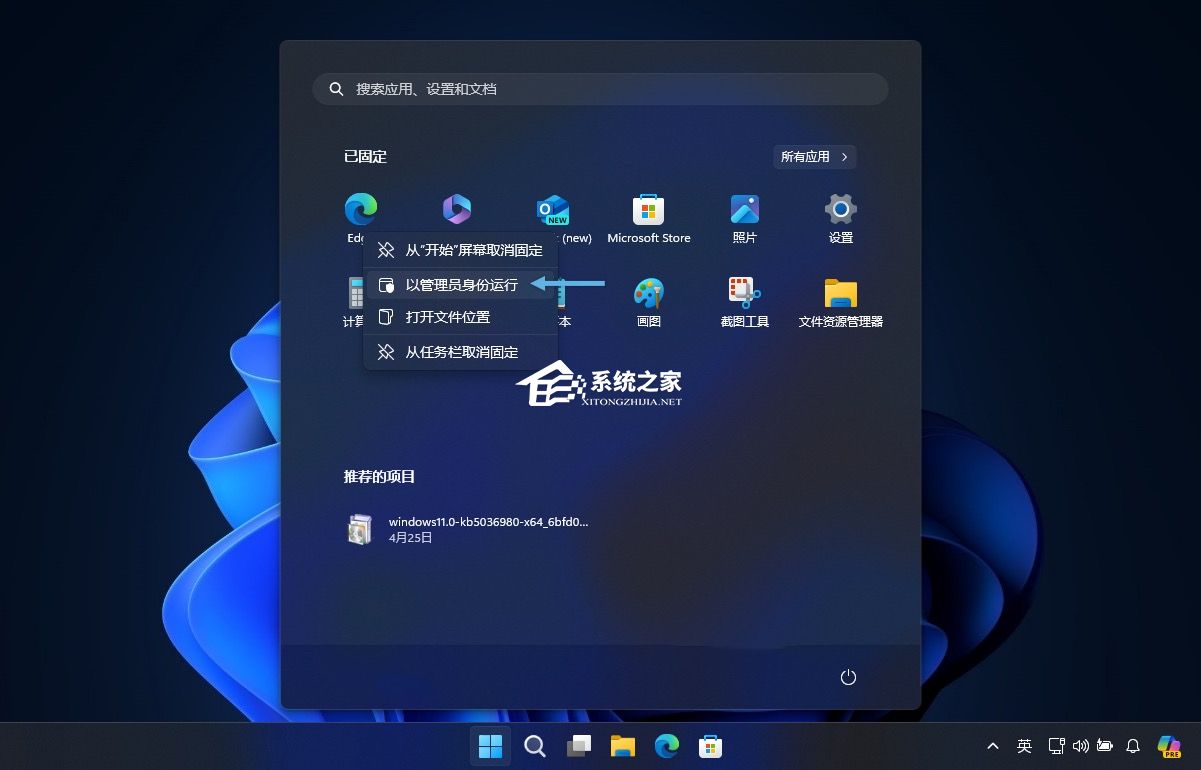Open the recommended windows11.0-kb5036980 file
Viewport: 1201px width, 770px height.
[x=468, y=529]
